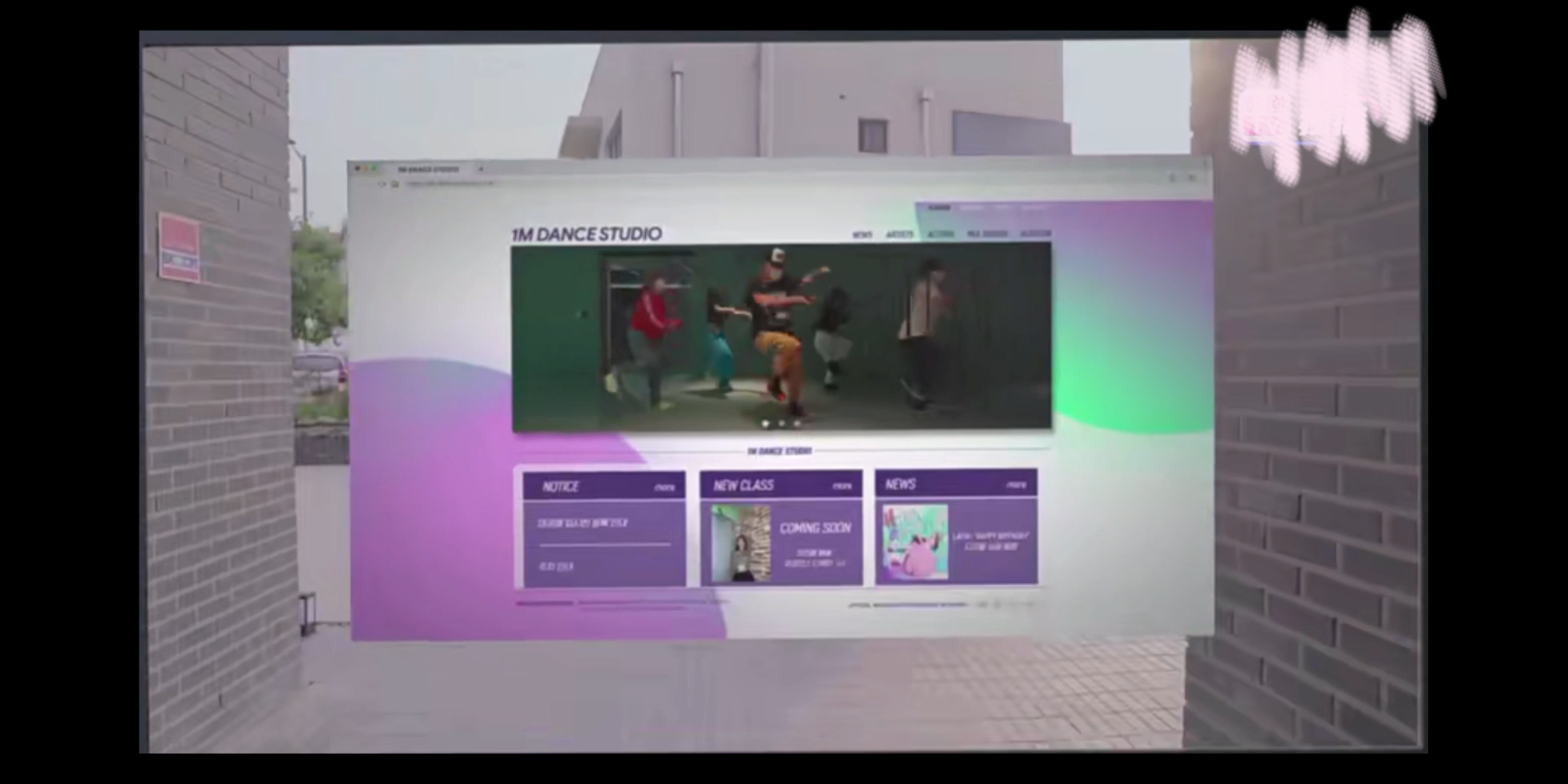
Task: Select the 1M DANCE STUDIO browser tab
Action: click(x=428, y=169)
